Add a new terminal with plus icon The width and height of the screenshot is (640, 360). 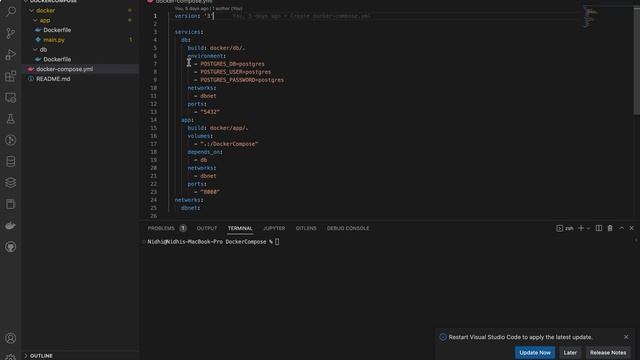[x=581, y=228]
